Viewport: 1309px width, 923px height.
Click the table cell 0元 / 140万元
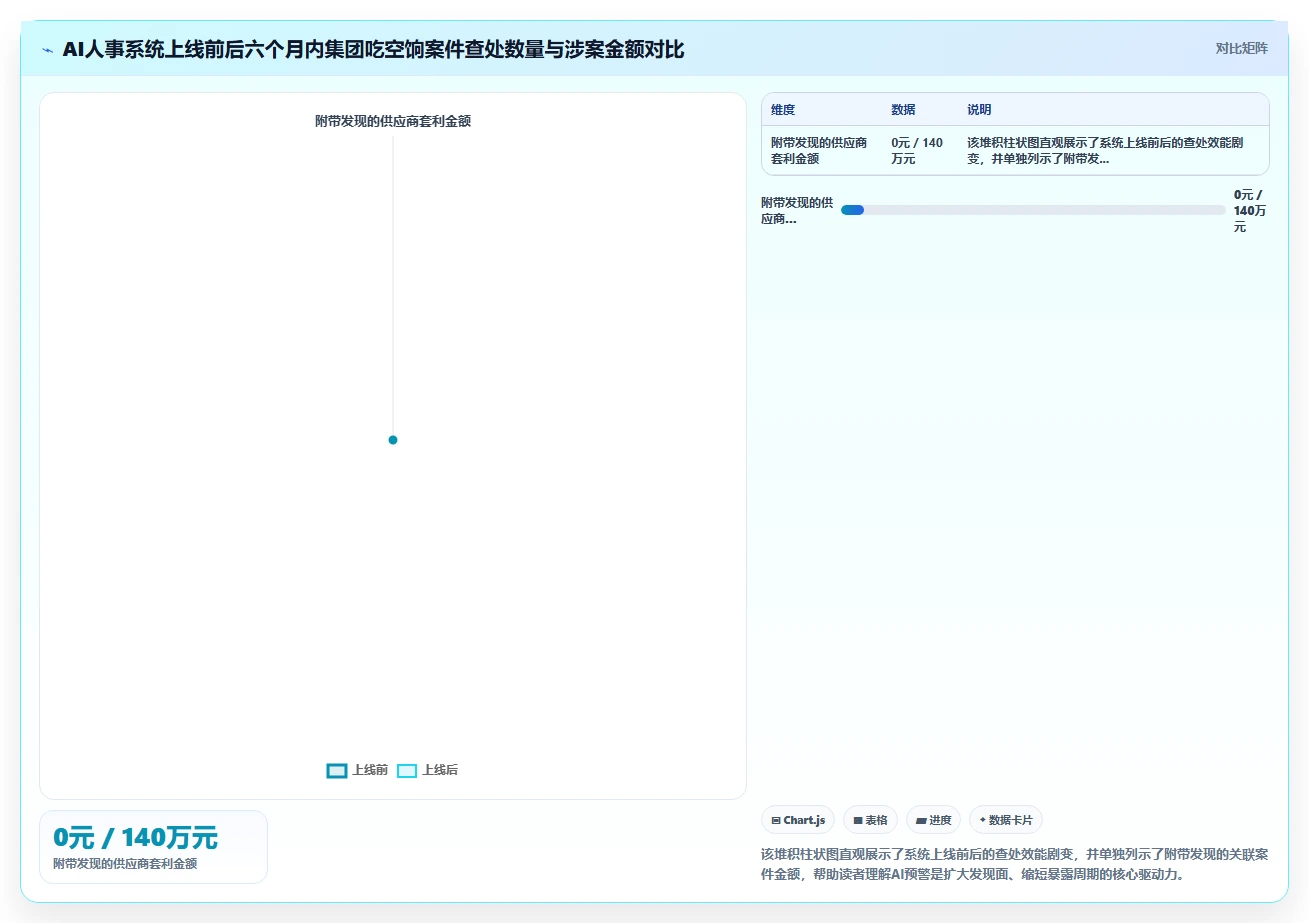[x=918, y=150]
